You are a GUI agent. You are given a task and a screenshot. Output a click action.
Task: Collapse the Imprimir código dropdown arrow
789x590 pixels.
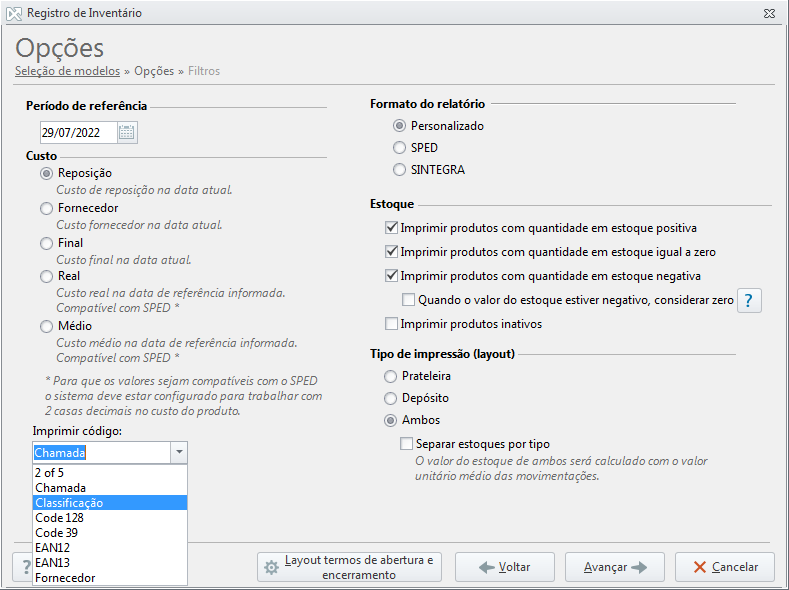pyautogui.click(x=179, y=453)
